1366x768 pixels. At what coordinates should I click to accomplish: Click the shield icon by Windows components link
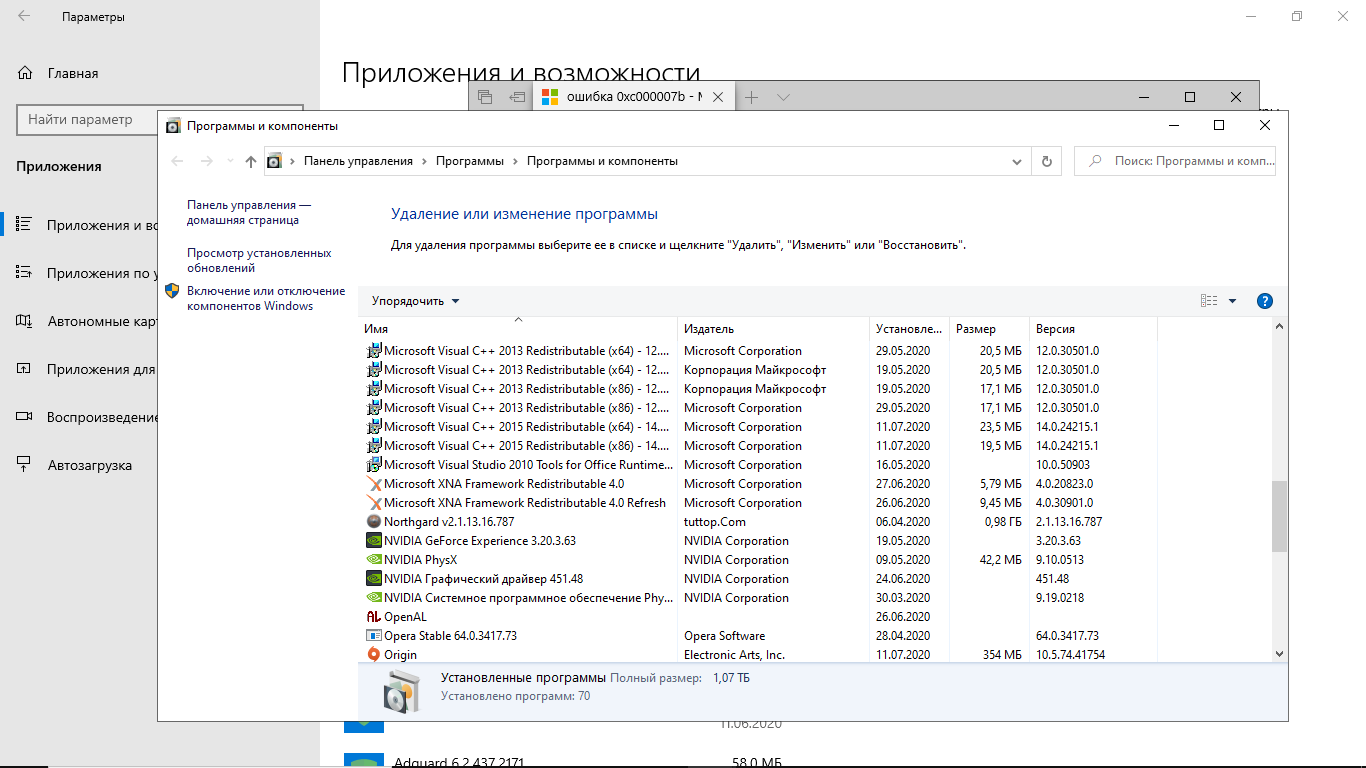pos(172,291)
